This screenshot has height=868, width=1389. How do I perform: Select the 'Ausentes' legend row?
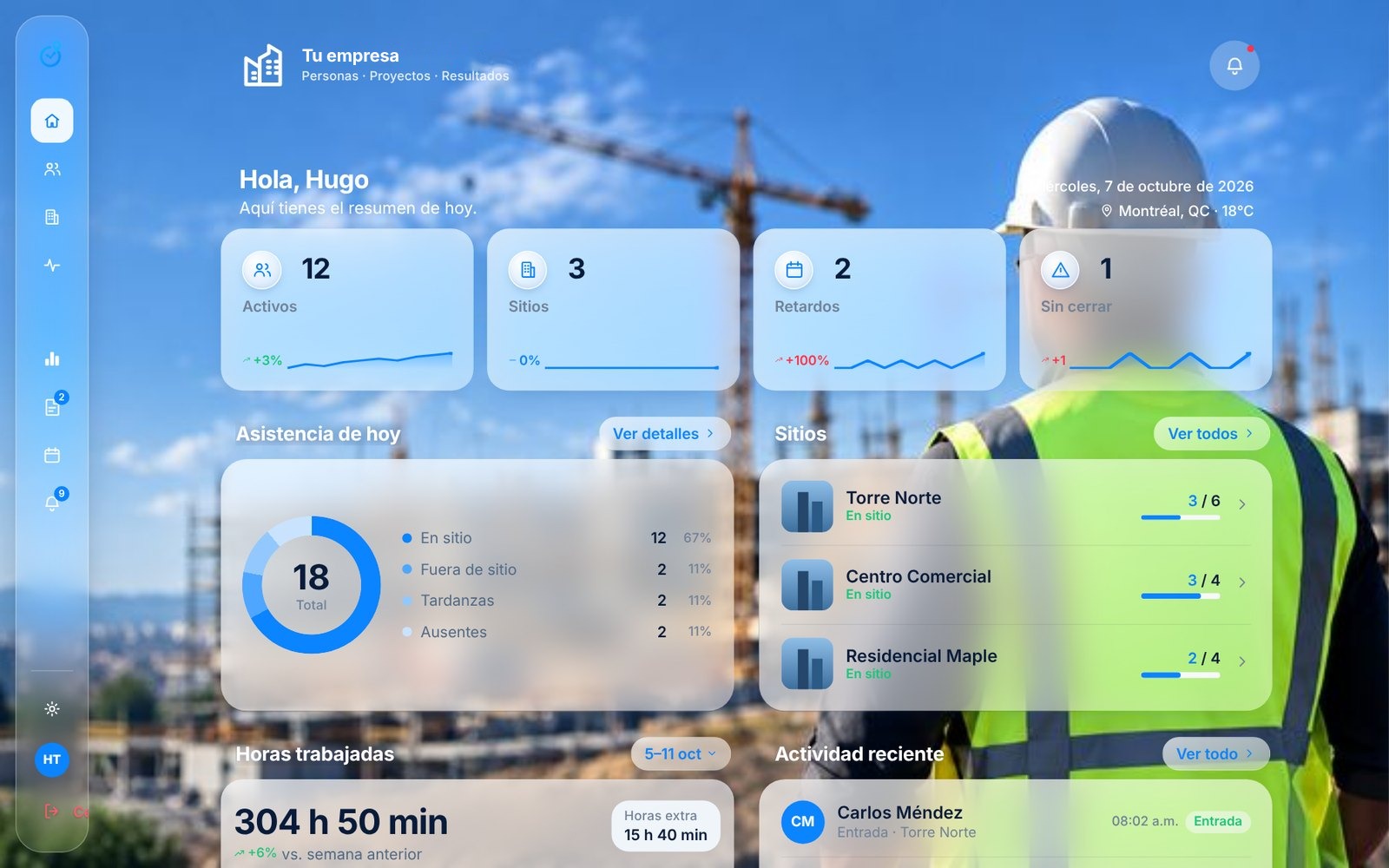pyautogui.click(x=556, y=632)
